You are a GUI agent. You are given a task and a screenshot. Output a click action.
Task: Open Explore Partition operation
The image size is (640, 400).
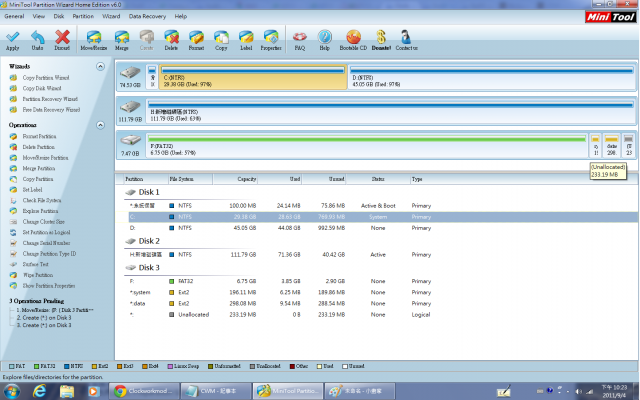[x=40, y=211]
